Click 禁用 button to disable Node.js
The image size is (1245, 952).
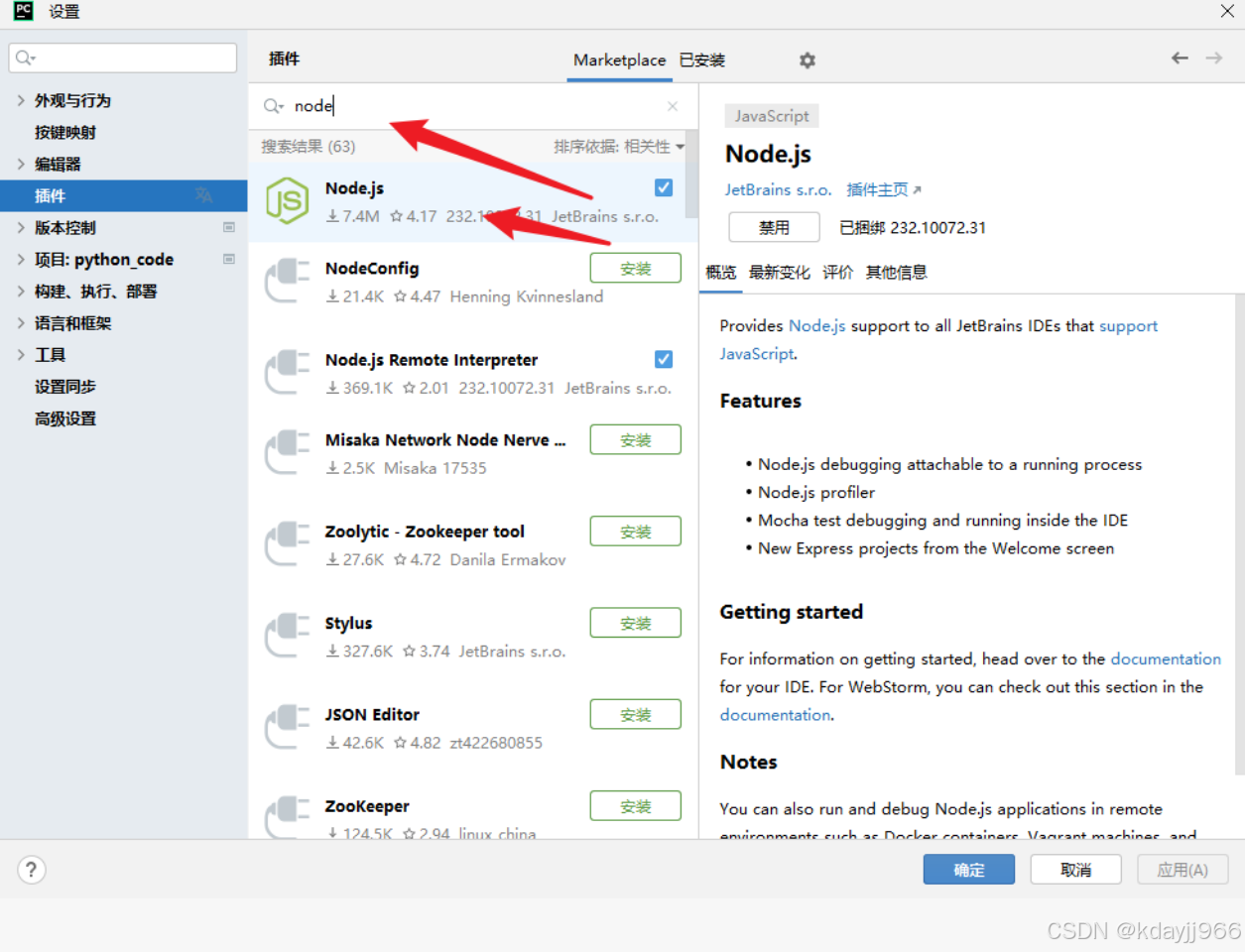coord(774,227)
